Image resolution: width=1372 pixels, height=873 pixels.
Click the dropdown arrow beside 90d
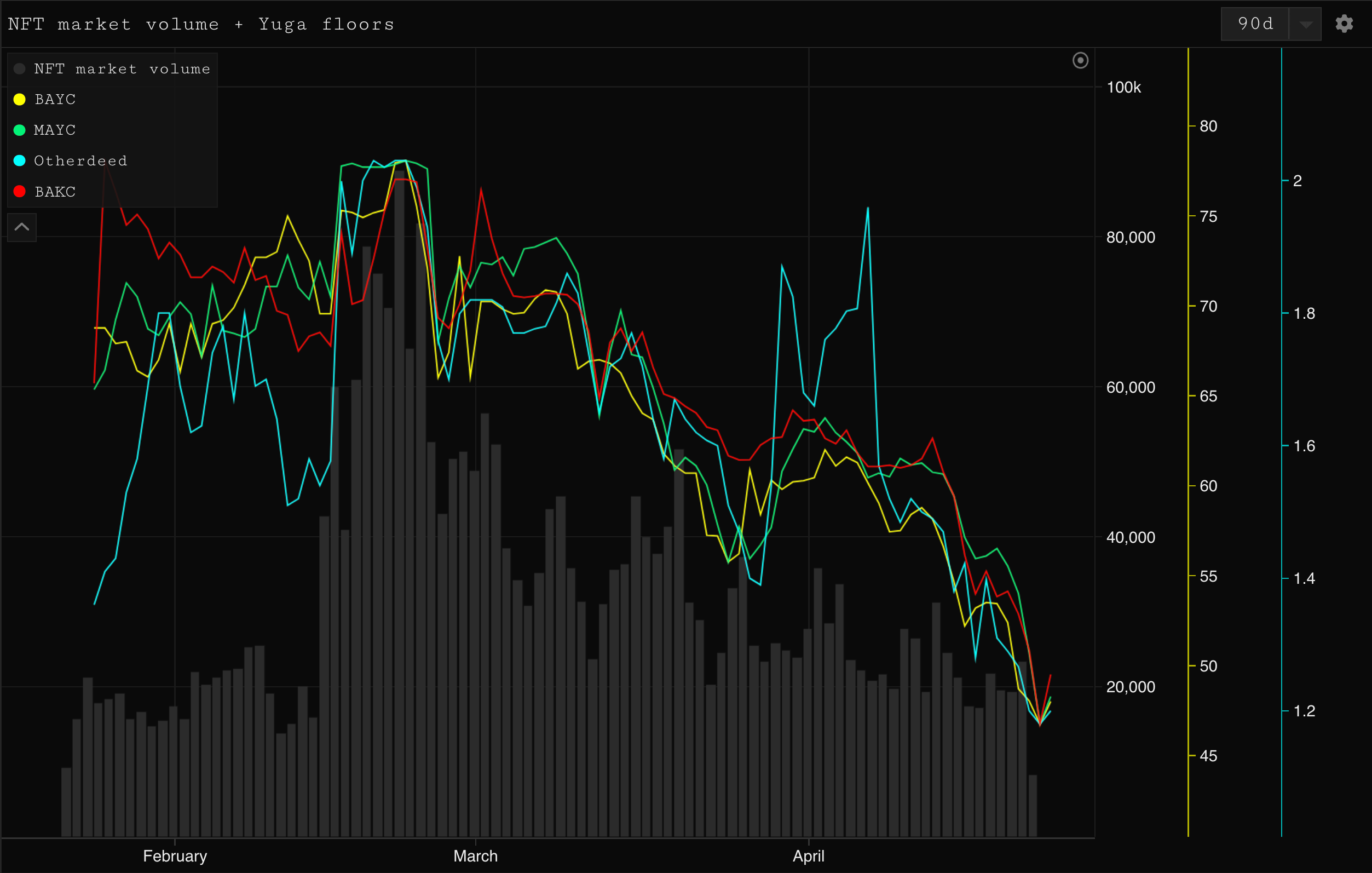[x=1306, y=24]
